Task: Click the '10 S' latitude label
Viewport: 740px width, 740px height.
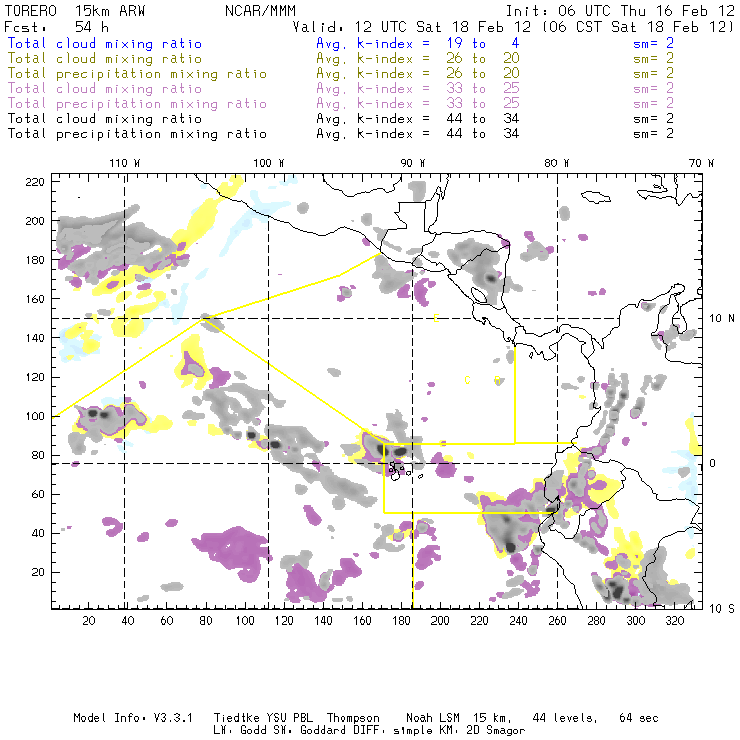Action: [x=722, y=609]
